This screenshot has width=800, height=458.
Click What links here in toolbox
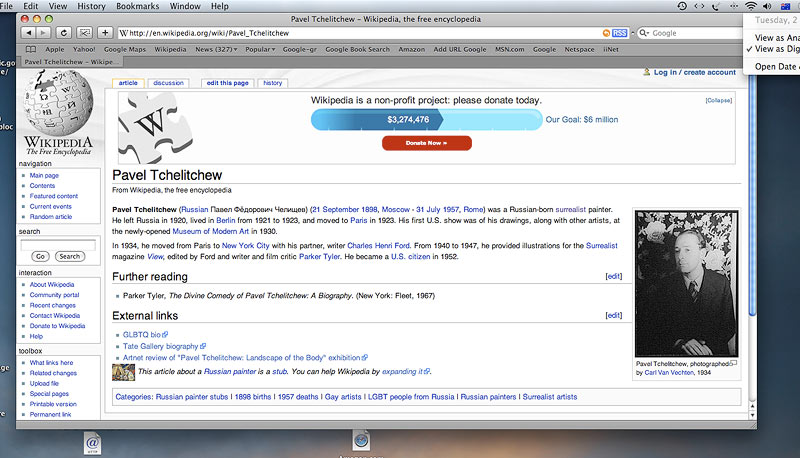click(x=52, y=363)
